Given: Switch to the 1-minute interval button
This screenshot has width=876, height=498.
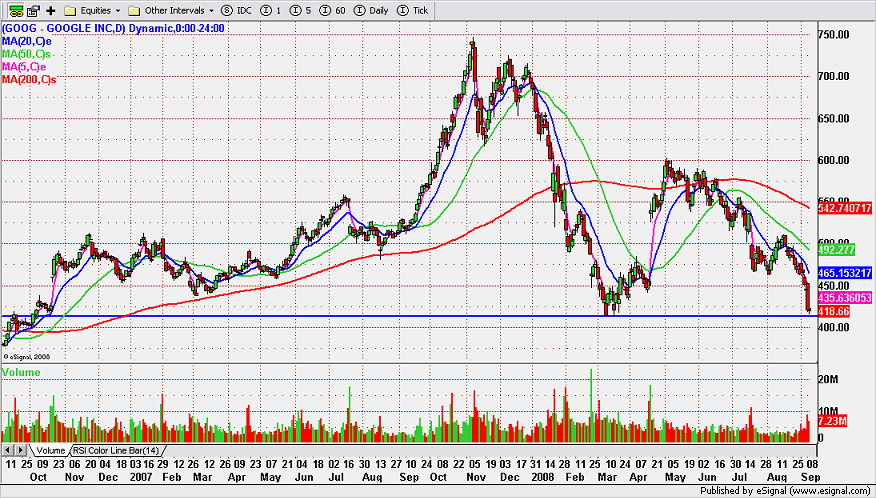Looking at the screenshot, I should [x=271, y=11].
